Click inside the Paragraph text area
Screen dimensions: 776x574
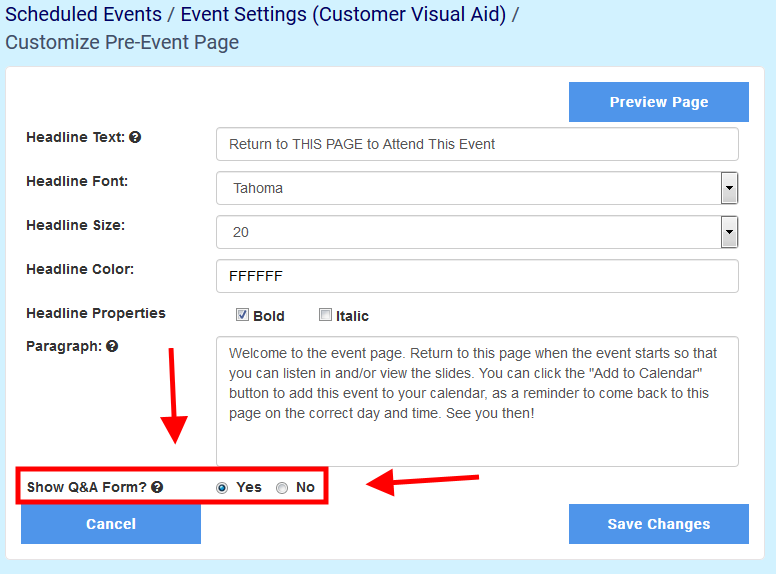click(477, 401)
